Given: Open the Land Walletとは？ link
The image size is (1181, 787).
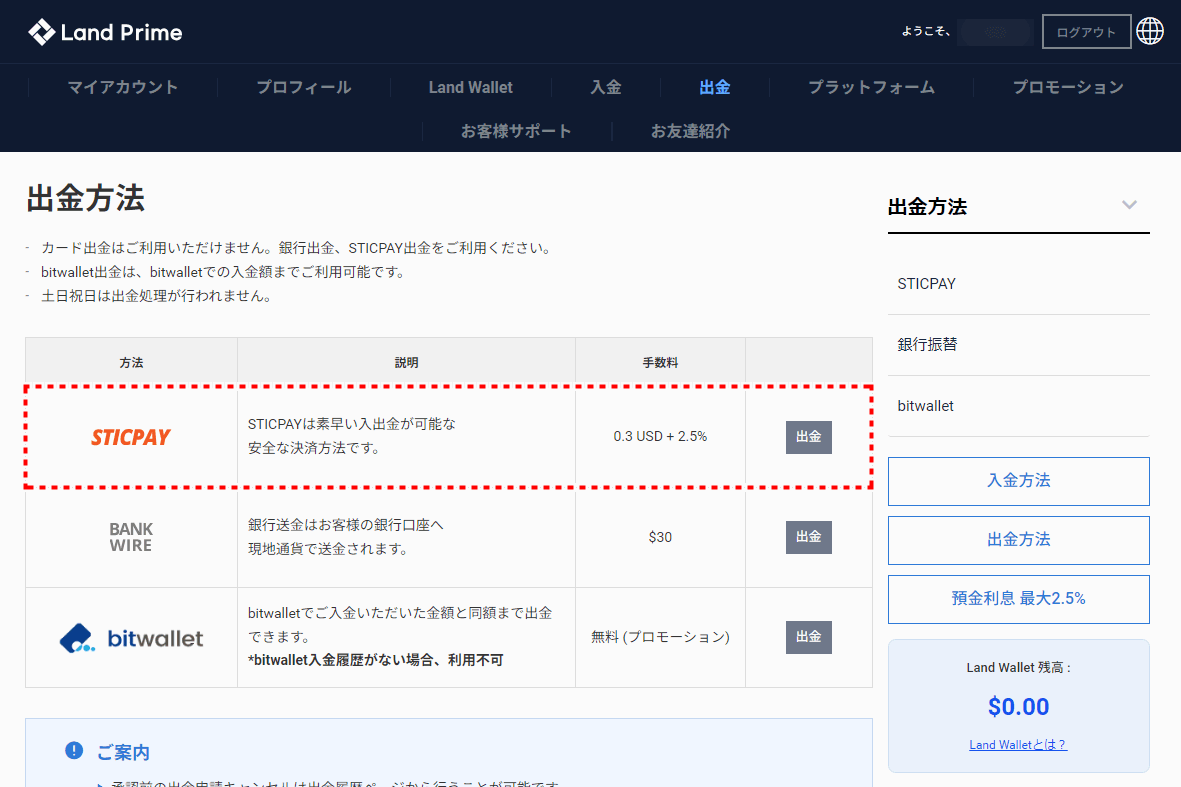Looking at the screenshot, I should 1018,745.
